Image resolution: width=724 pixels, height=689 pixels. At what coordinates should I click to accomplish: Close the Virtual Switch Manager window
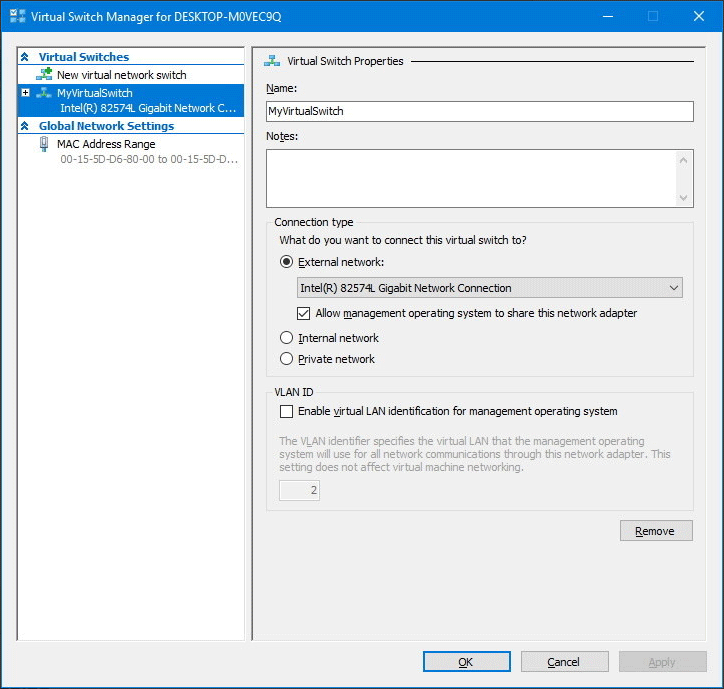(x=699, y=17)
